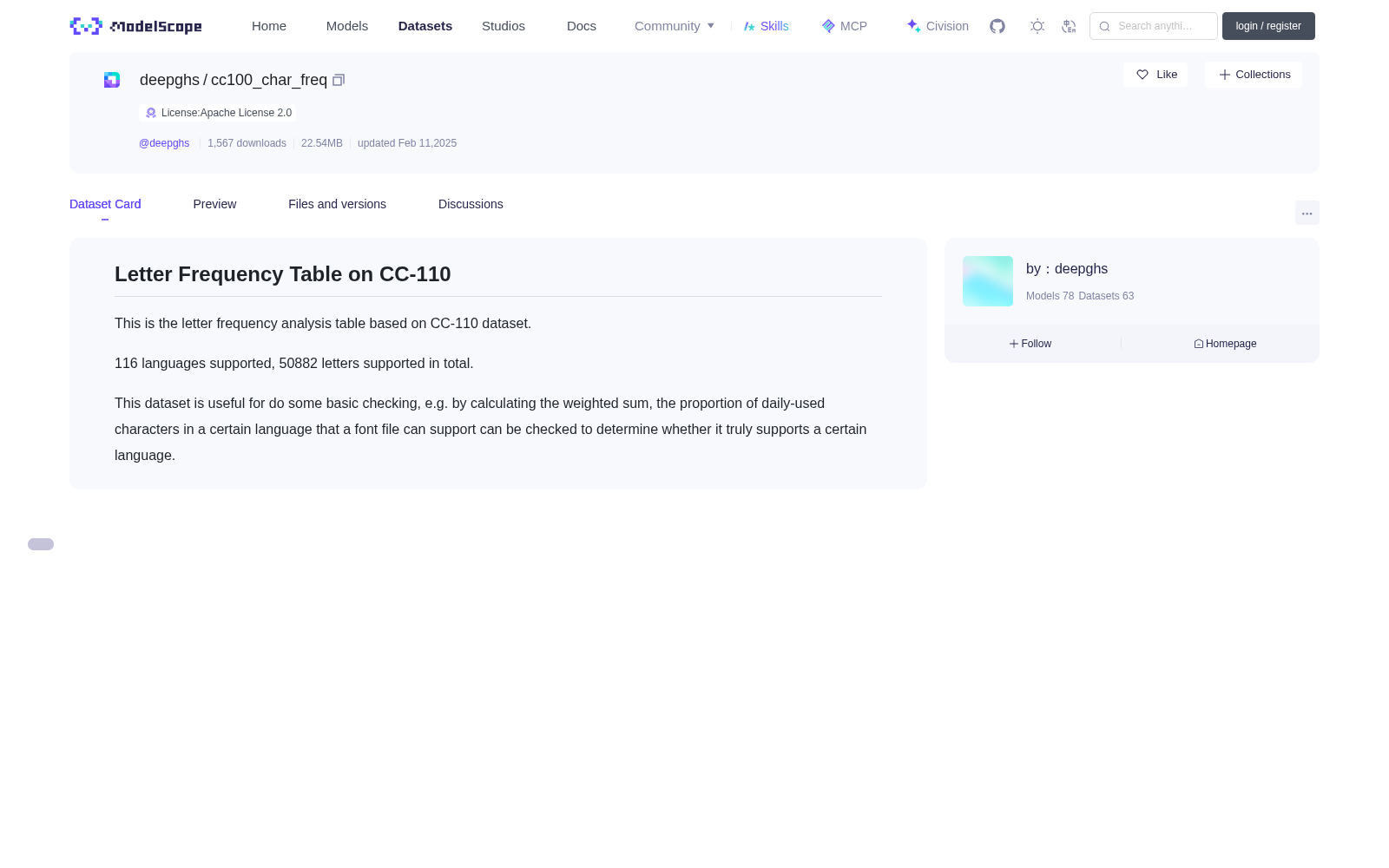Click the 'by : deepghs' author name
Viewport: 1389px width, 868px height.
point(1067,269)
